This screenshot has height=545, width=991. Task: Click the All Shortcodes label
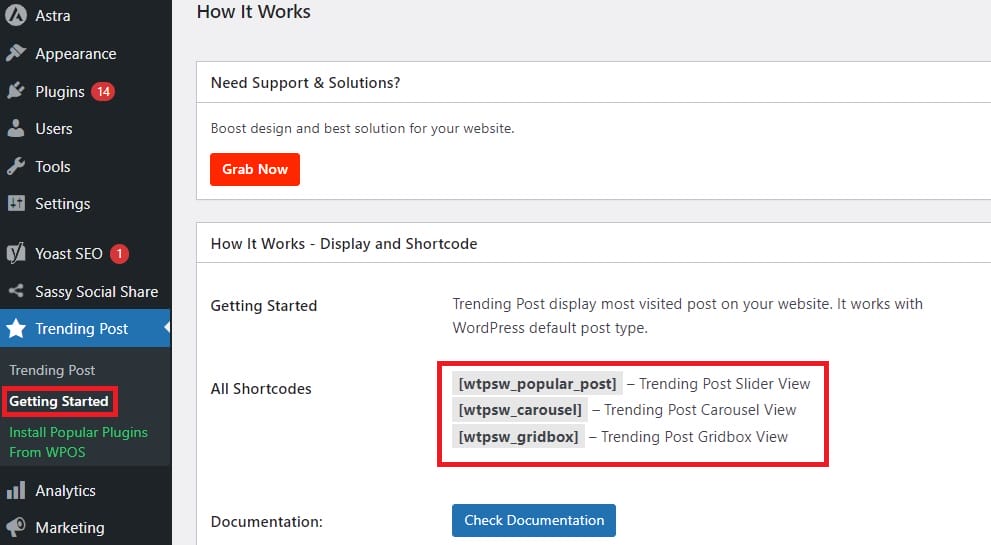[261, 389]
